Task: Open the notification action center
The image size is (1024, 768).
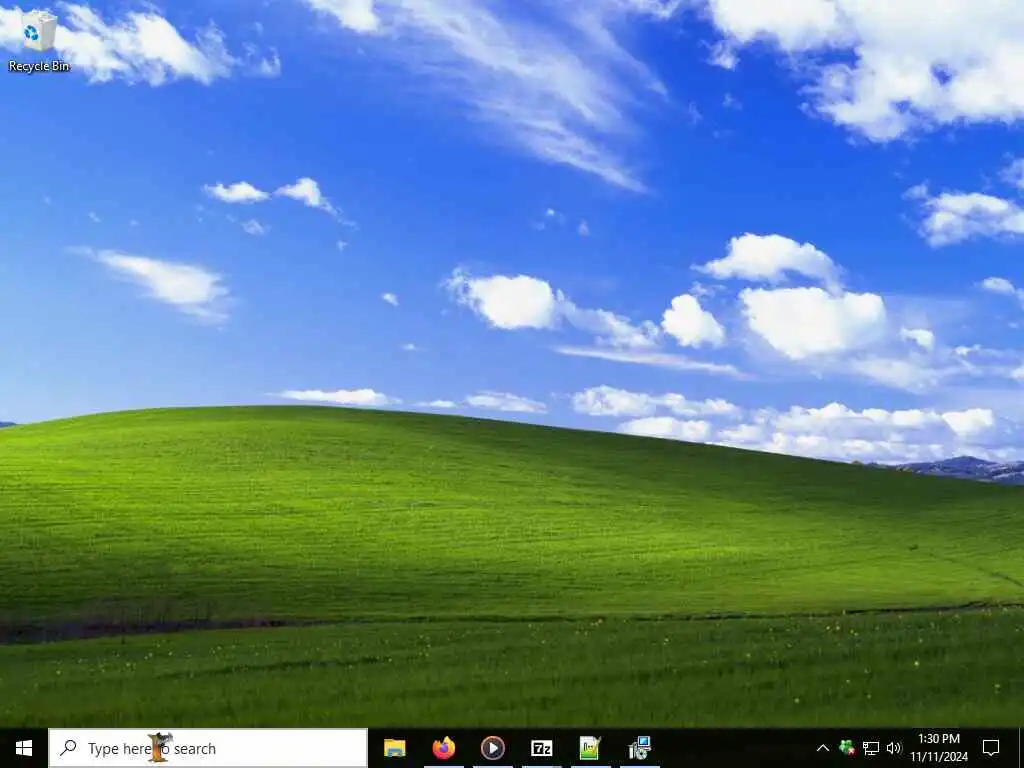Action: tap(991, 748)
